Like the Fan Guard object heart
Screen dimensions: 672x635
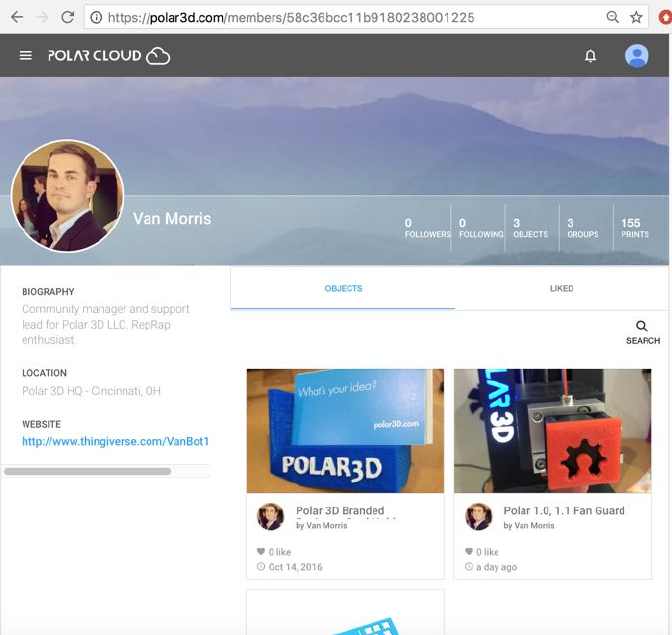(468, 551)
